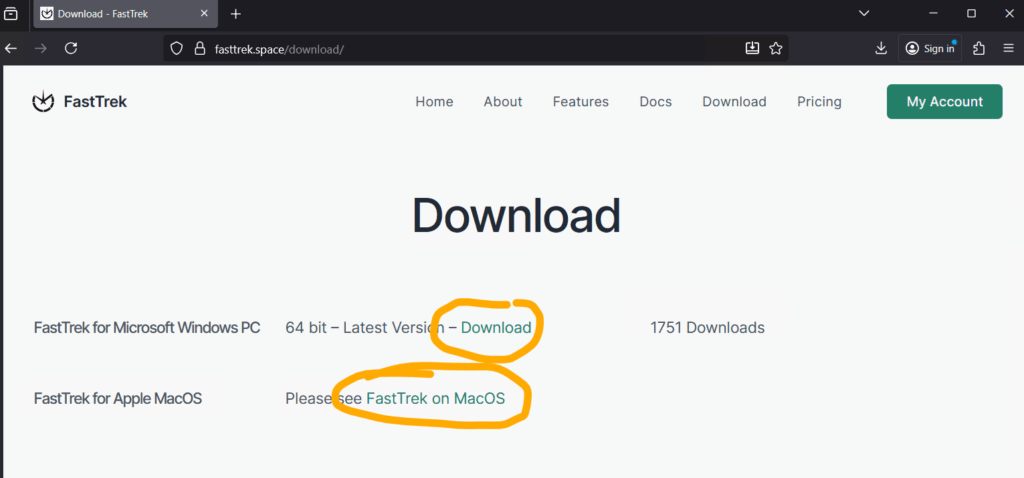Open the tracking protection shield icon
The width and height of the screenshot is (1024, 478).
click(176, 48)
